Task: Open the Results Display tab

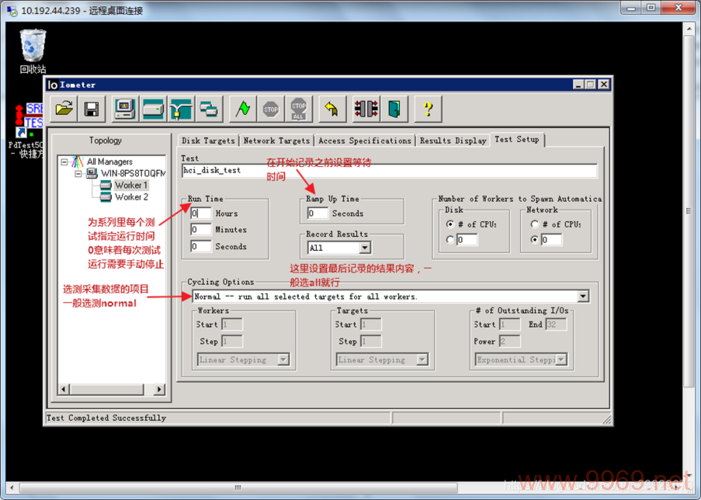Action: (x=452, y=141)
